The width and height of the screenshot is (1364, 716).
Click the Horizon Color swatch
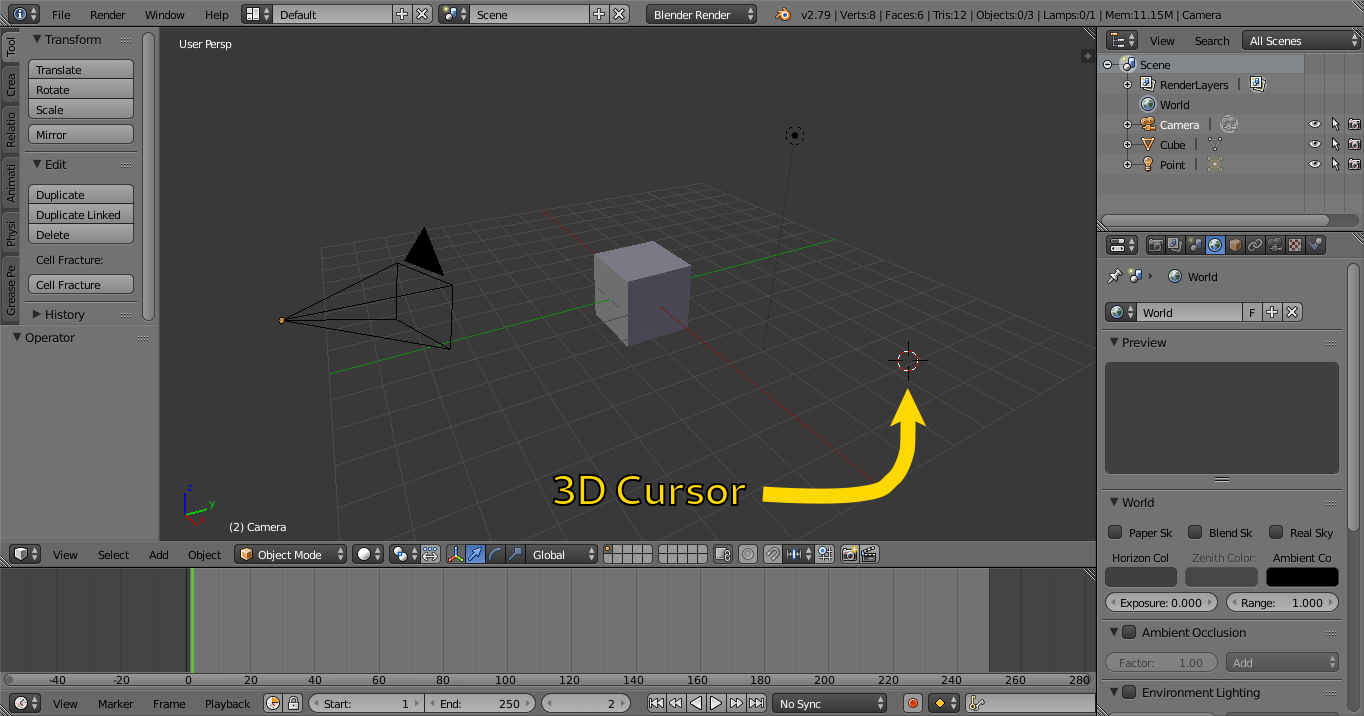pyautogui.click(x=1141, y=577)
